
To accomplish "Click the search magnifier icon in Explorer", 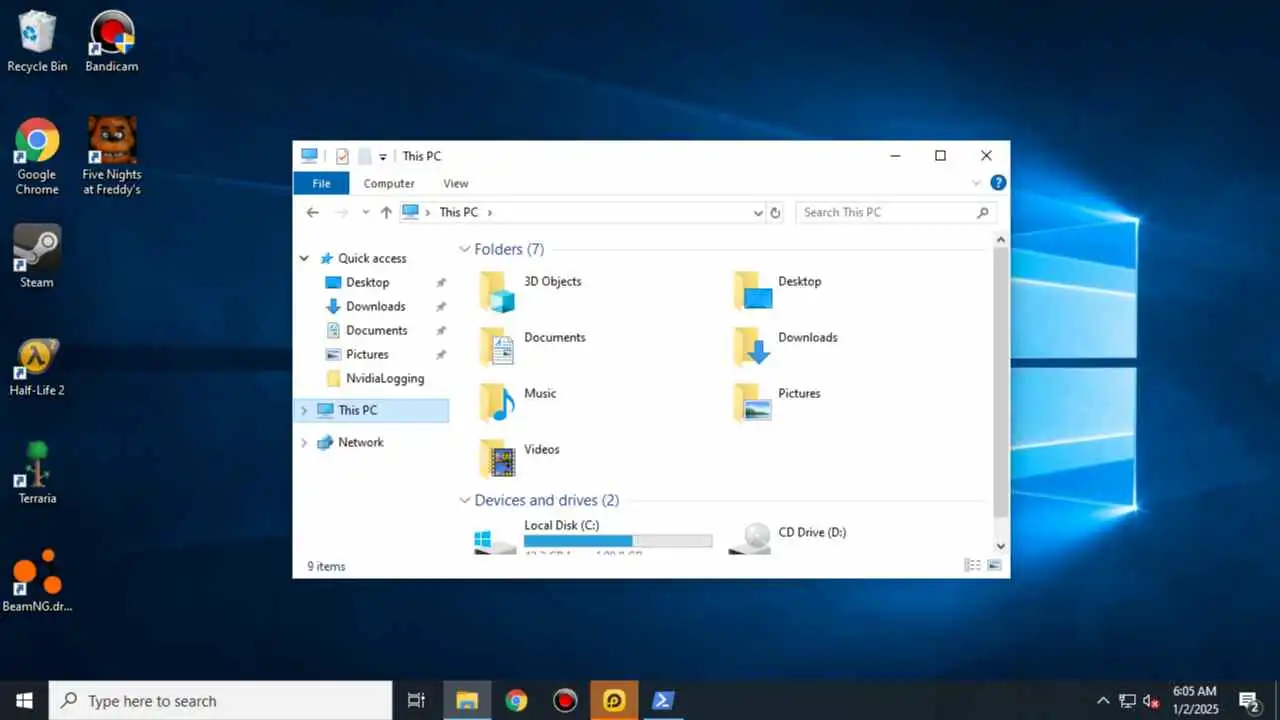I will point(983,212).
